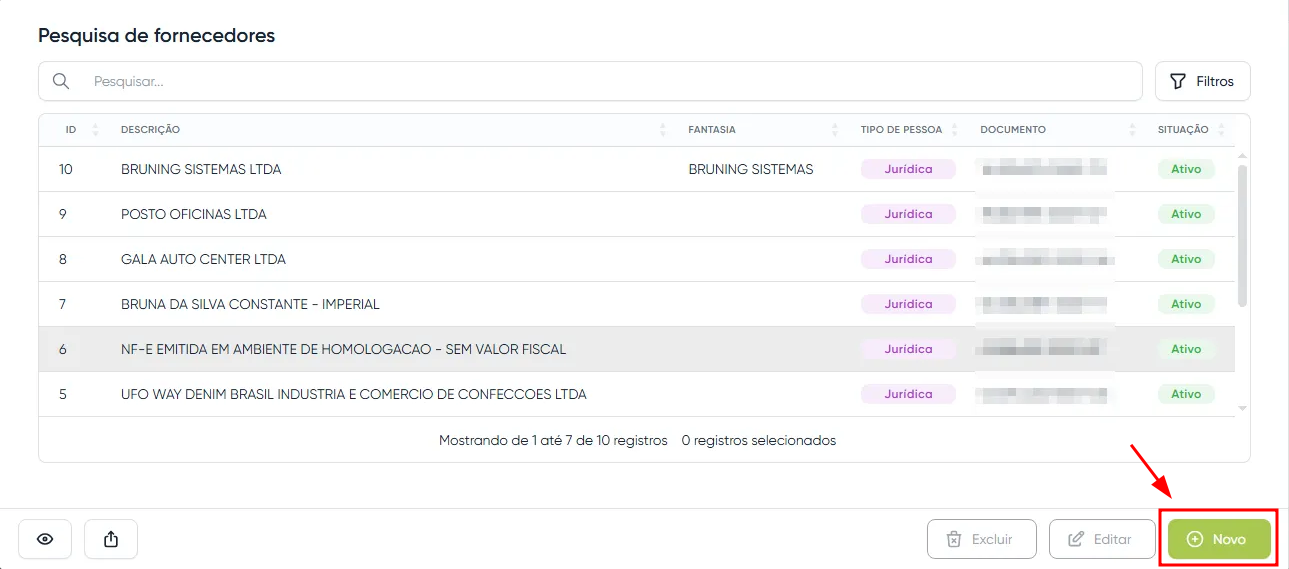Select the POSTO OFICINAS LTDA row

(194, 214)
